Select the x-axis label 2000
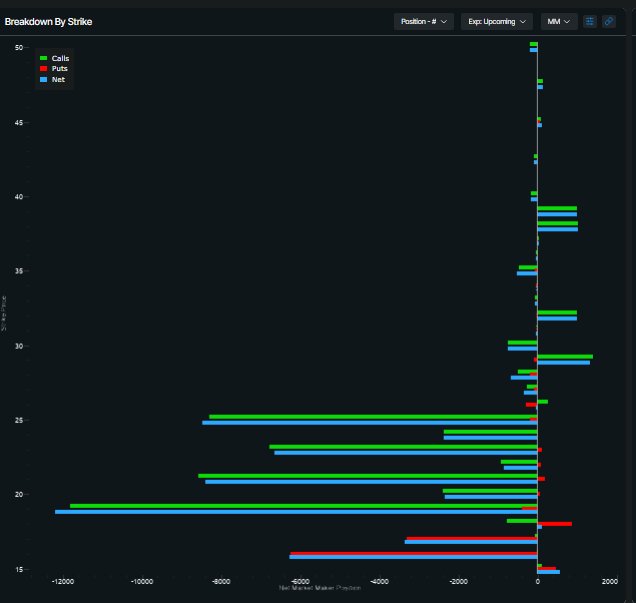The image size is (636, 603). pos(610,582)
